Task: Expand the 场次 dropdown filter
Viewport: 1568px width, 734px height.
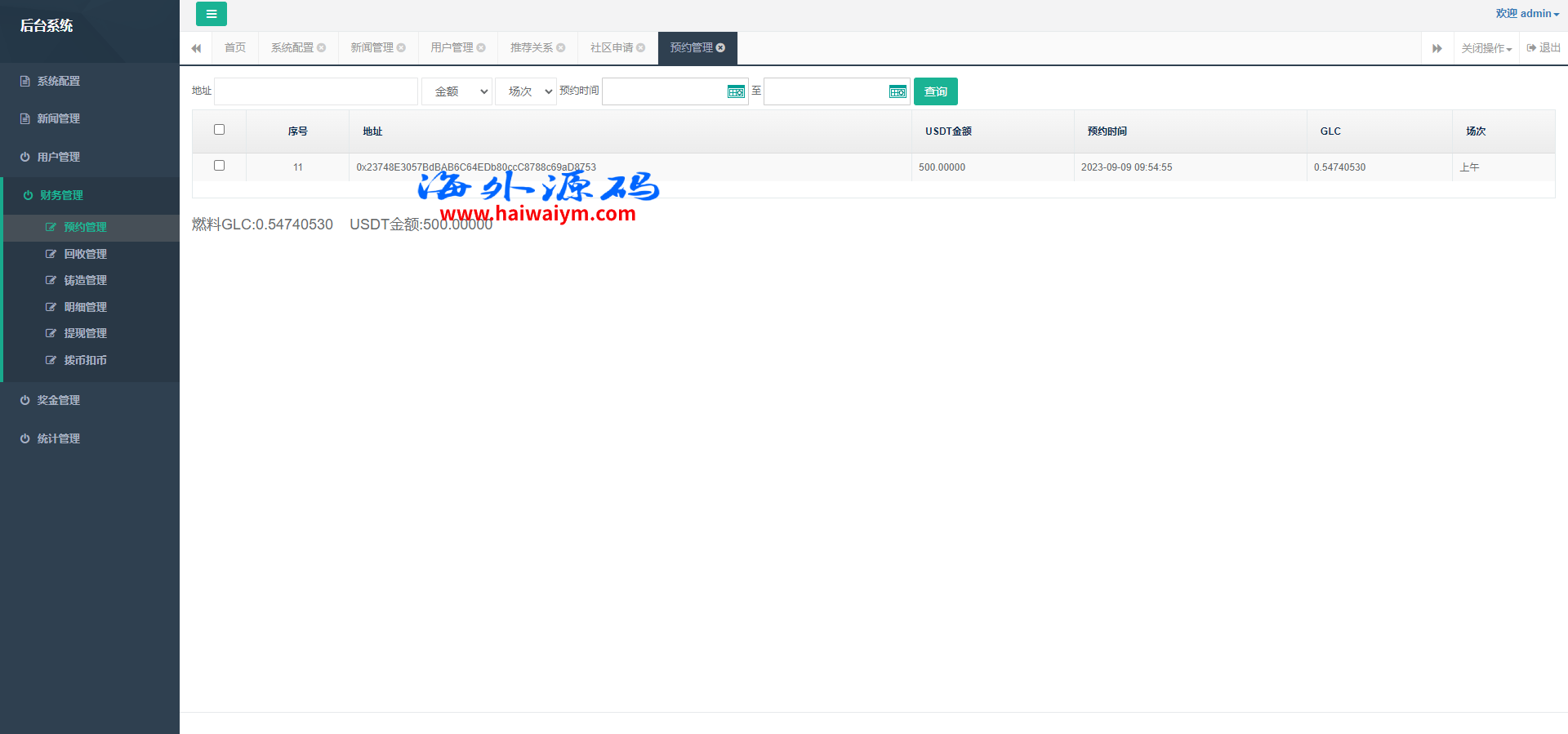Action: (x=525, y=91)
